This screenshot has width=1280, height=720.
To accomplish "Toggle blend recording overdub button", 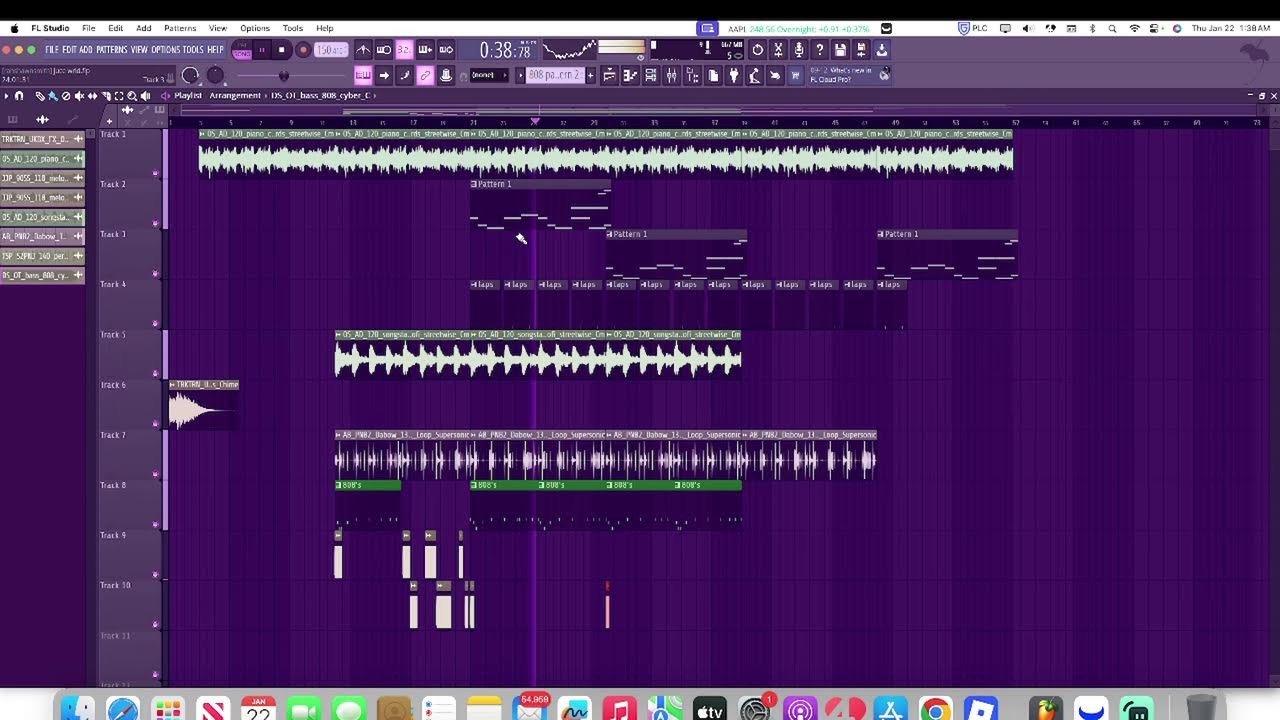I will click(x=425, y=49).
